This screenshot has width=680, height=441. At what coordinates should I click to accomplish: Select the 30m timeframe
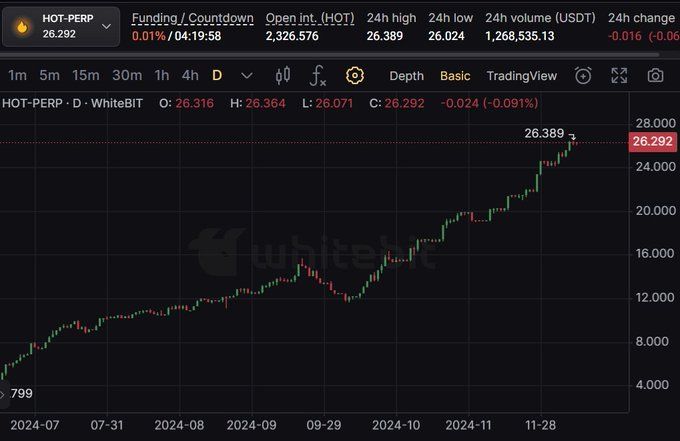coord(127,75)
